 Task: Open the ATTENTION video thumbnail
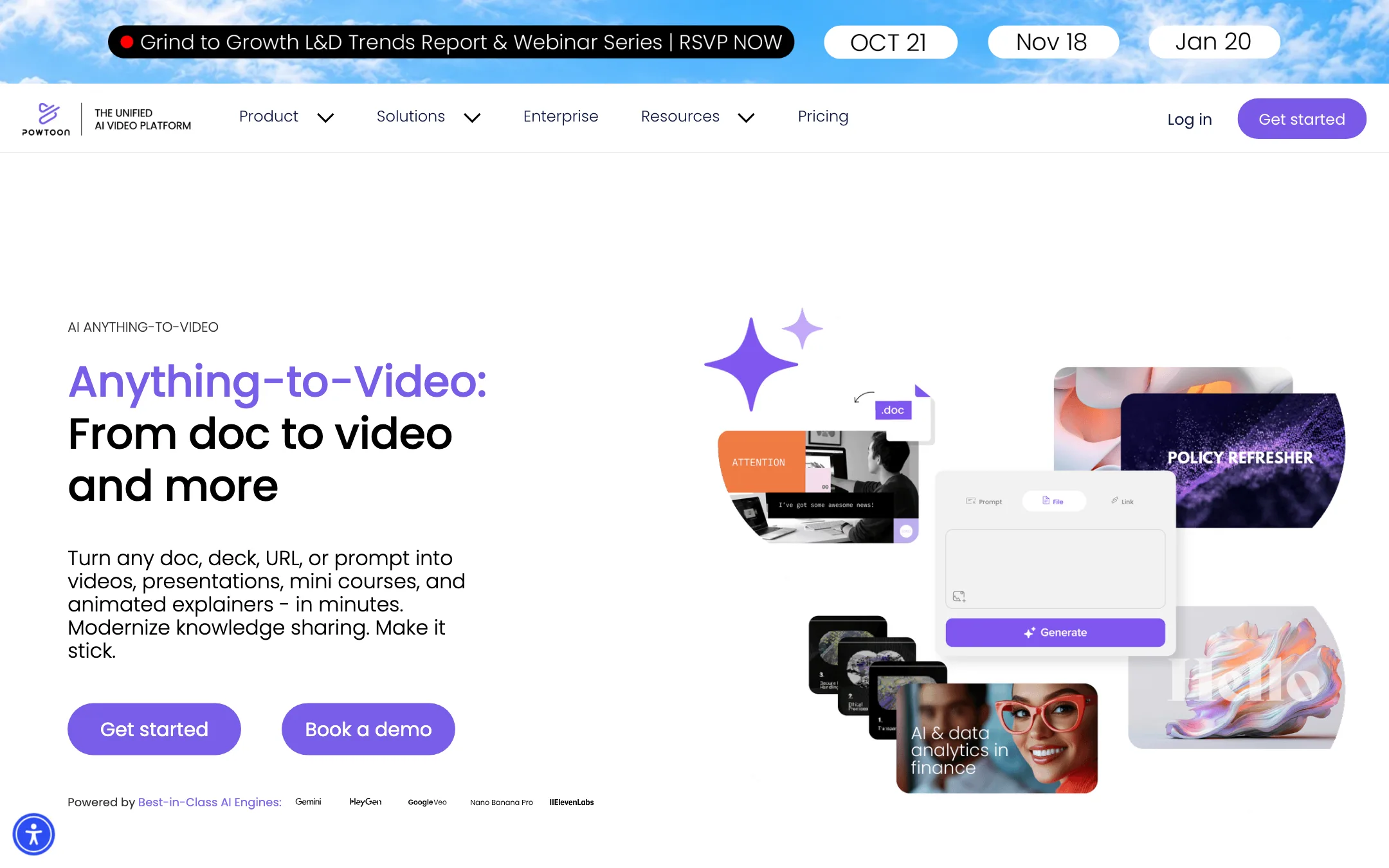[x=818, y=487]
